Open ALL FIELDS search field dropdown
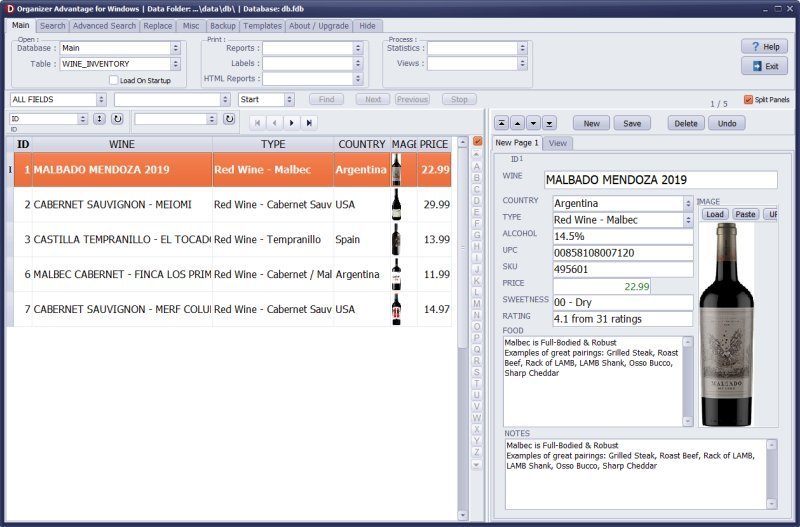The image size is (800, 527). point(101,99)
